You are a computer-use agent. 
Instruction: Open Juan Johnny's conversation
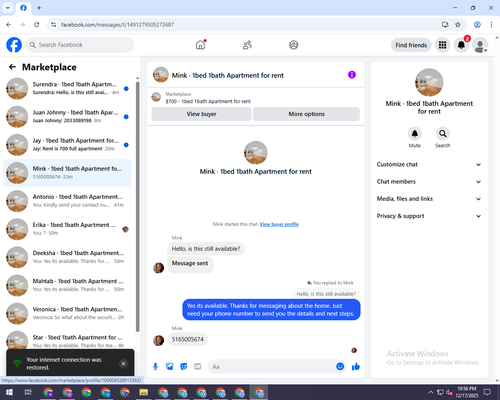click(x=68, y=117)
